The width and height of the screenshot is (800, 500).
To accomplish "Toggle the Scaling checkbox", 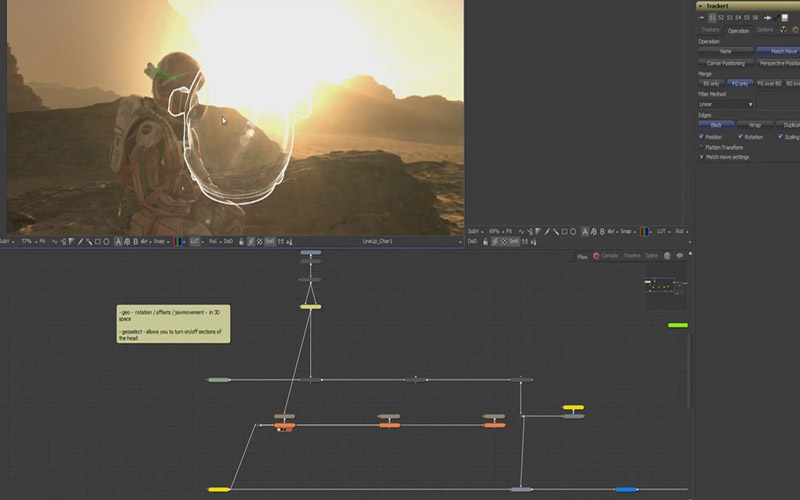I will (x=780, y=137).
